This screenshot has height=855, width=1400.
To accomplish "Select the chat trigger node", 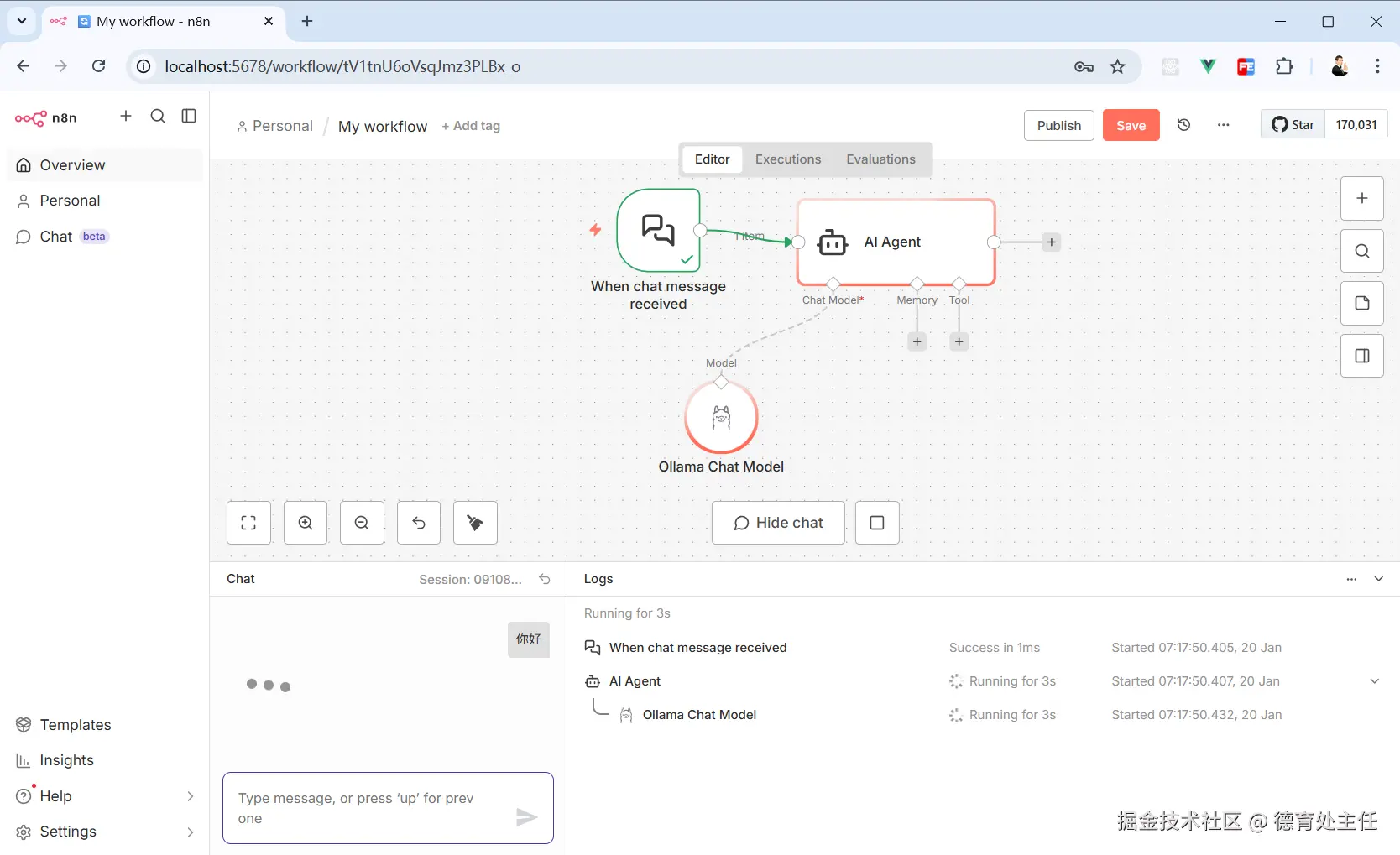I will click(x=659, y=230).
